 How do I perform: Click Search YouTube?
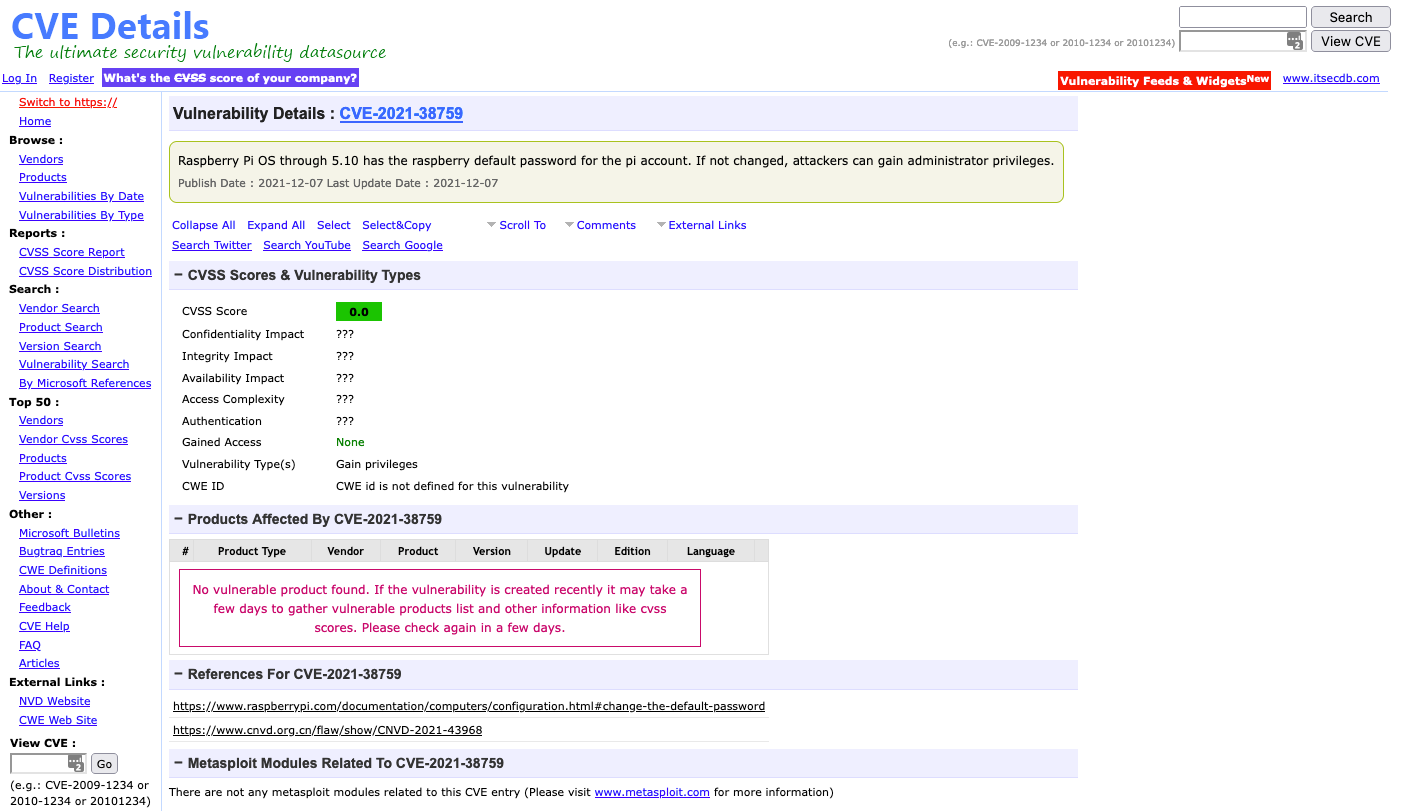[x=307, y=245]
